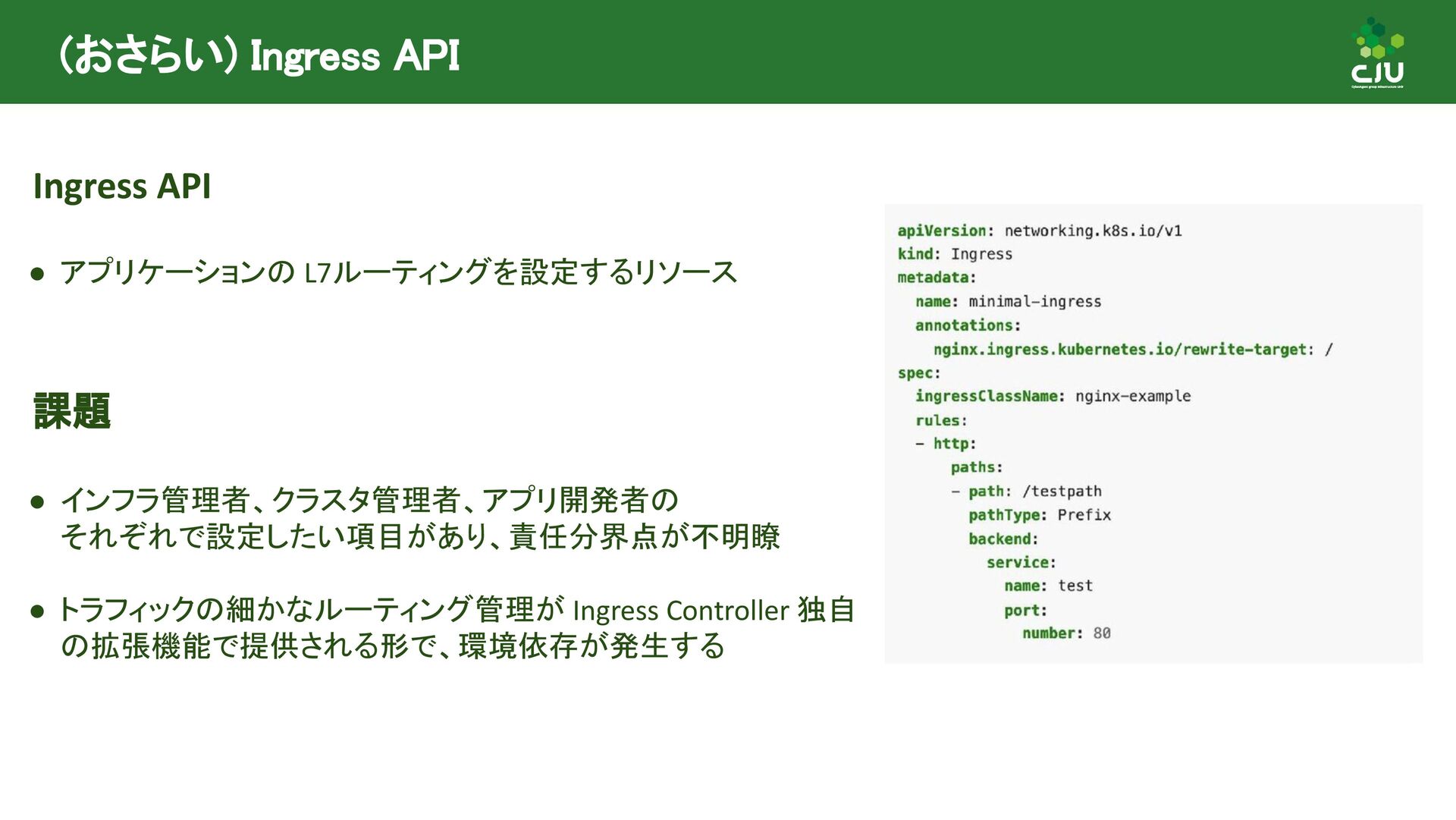The width and height of the screenshot is (1456, 820).
Task: Click 'number: 80' port value
Action: tap(1066, 633)
